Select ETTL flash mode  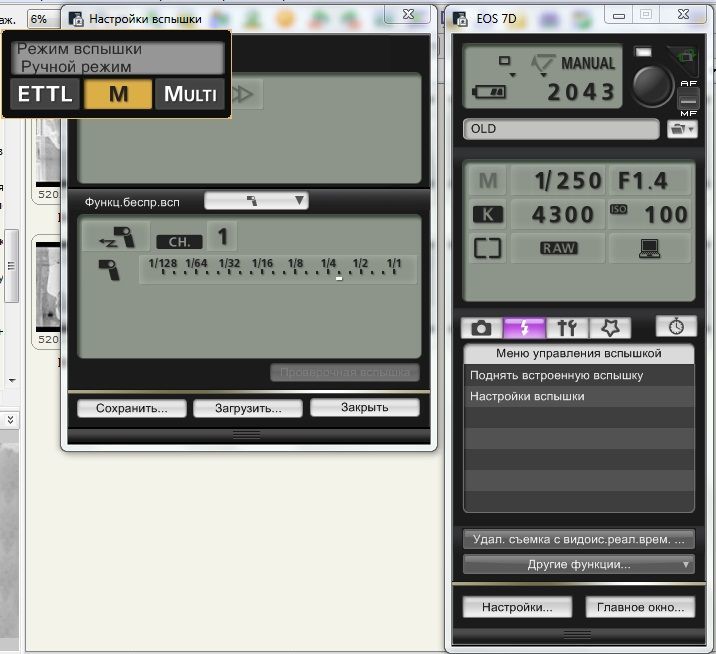45,94
